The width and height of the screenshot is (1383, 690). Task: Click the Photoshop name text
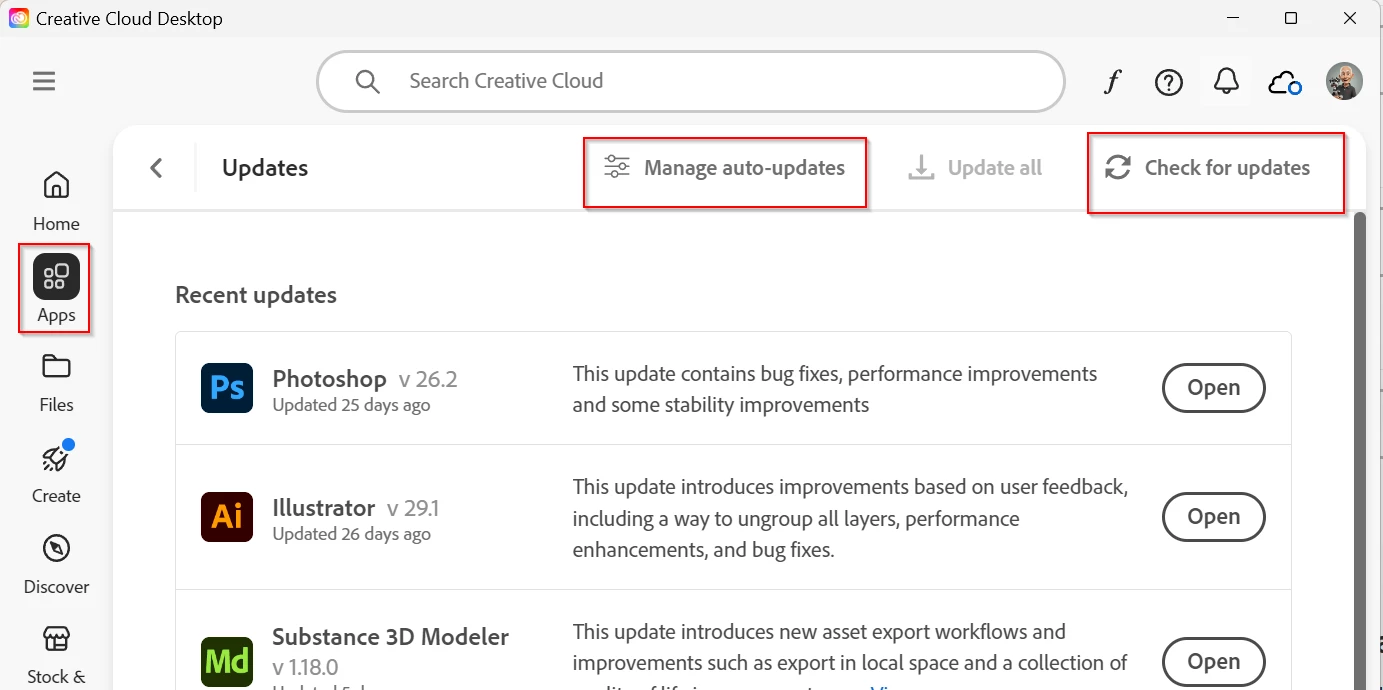[x=329, y=379]
